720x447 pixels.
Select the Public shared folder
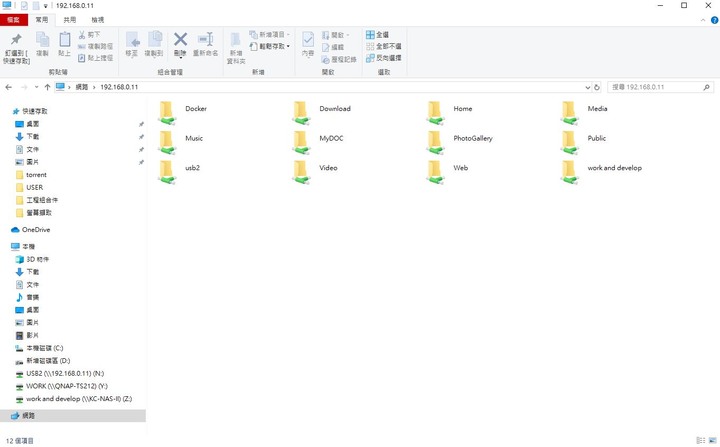(583, 142)
